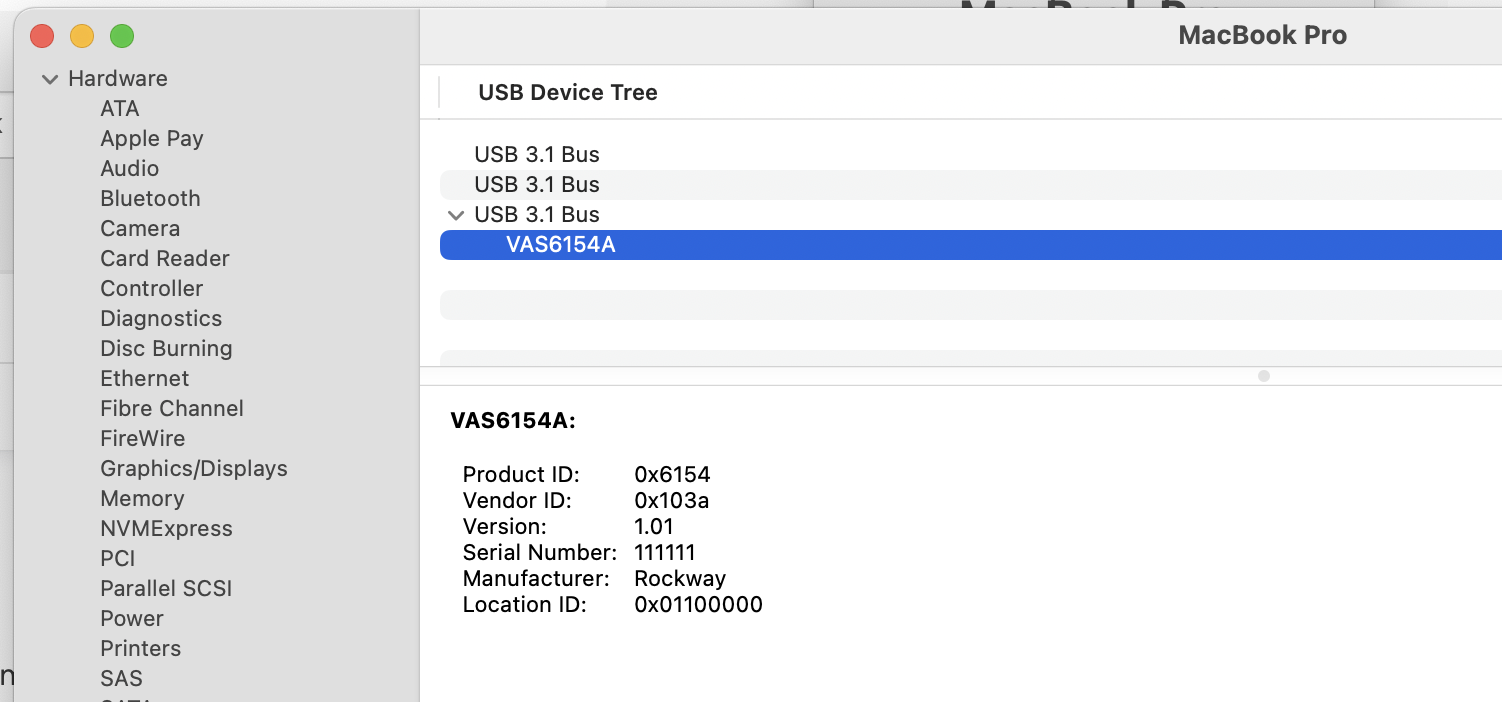Click the yellow minimize window button
Screen dimensions: 1502x702
[x=82, y=37]
